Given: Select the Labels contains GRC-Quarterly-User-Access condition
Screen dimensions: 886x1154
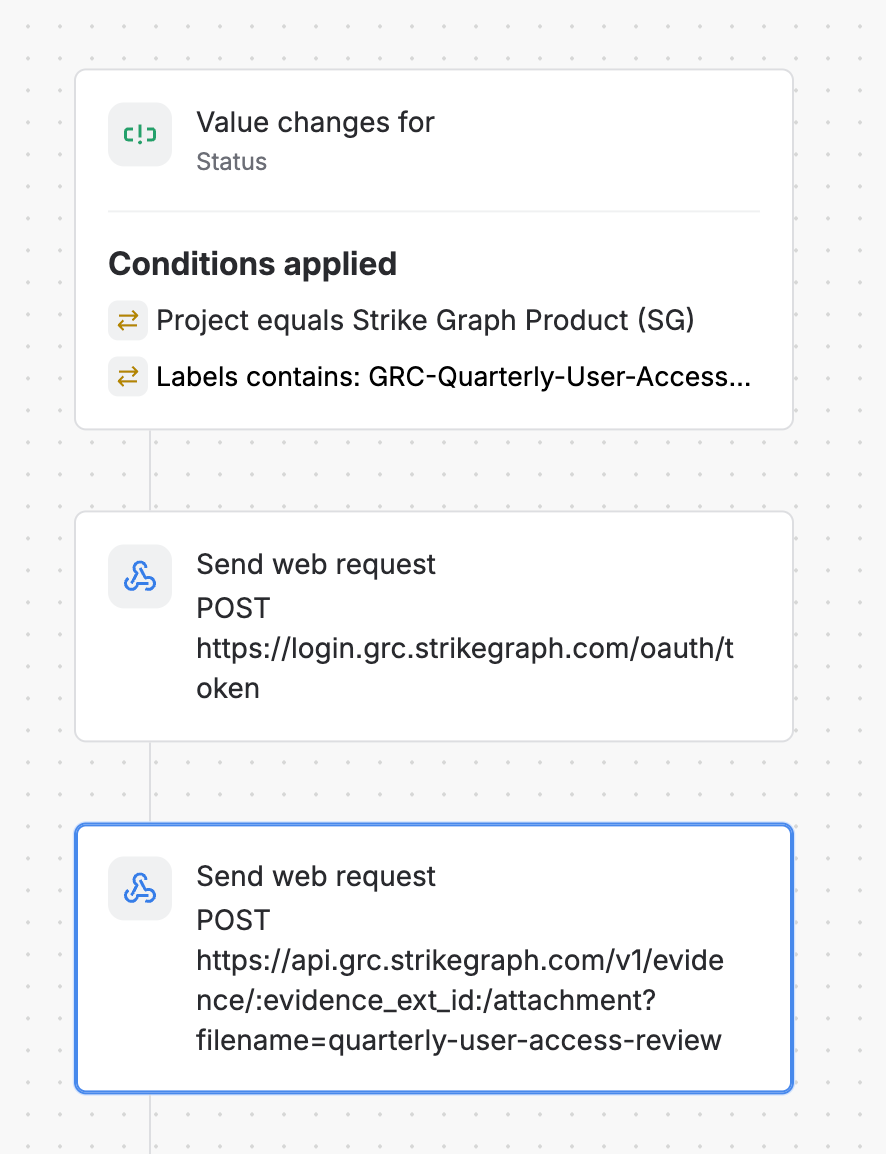Looking at the screenshot, I should point(430,377).
